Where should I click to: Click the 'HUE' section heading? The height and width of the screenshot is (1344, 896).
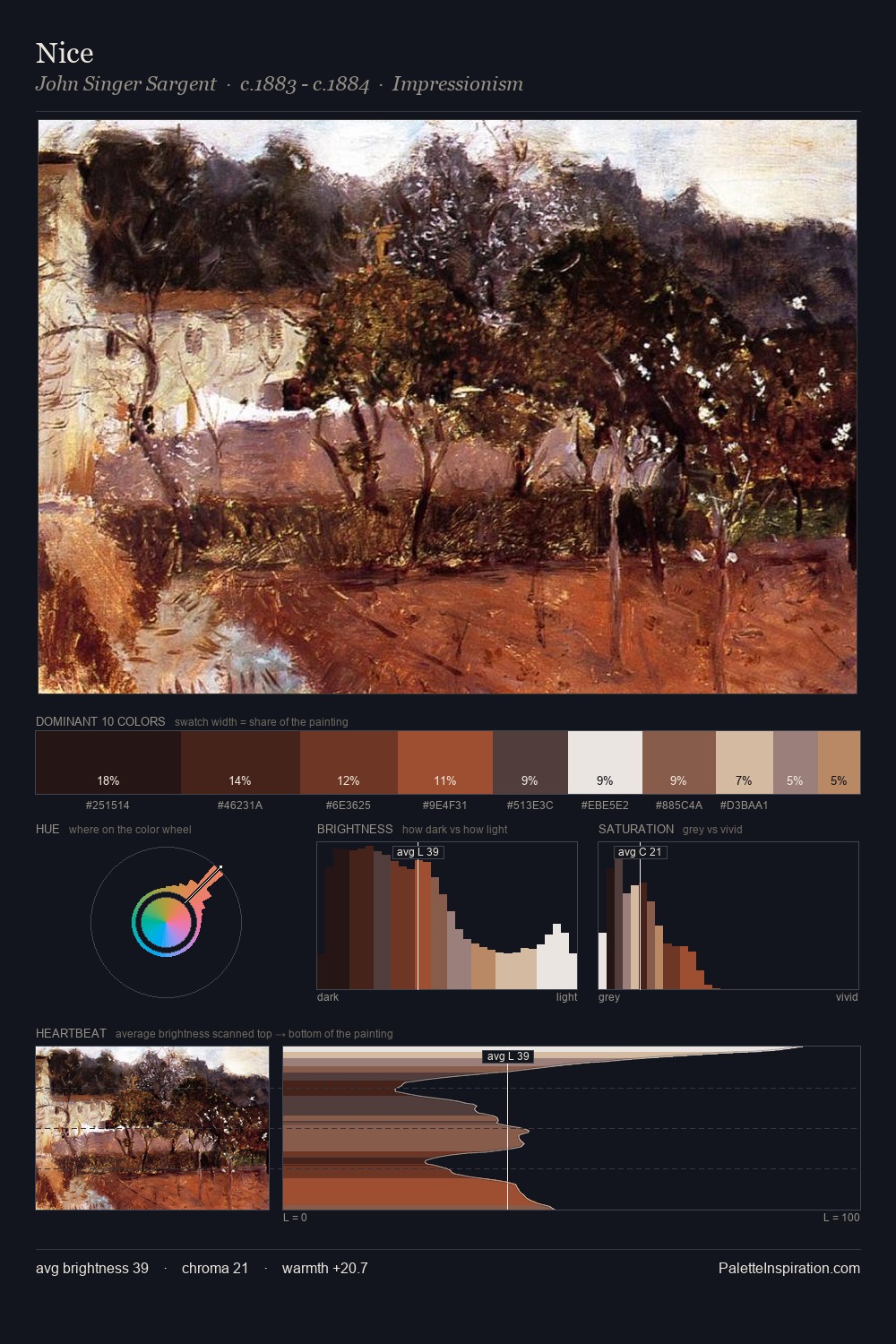[x=47, y=829]
